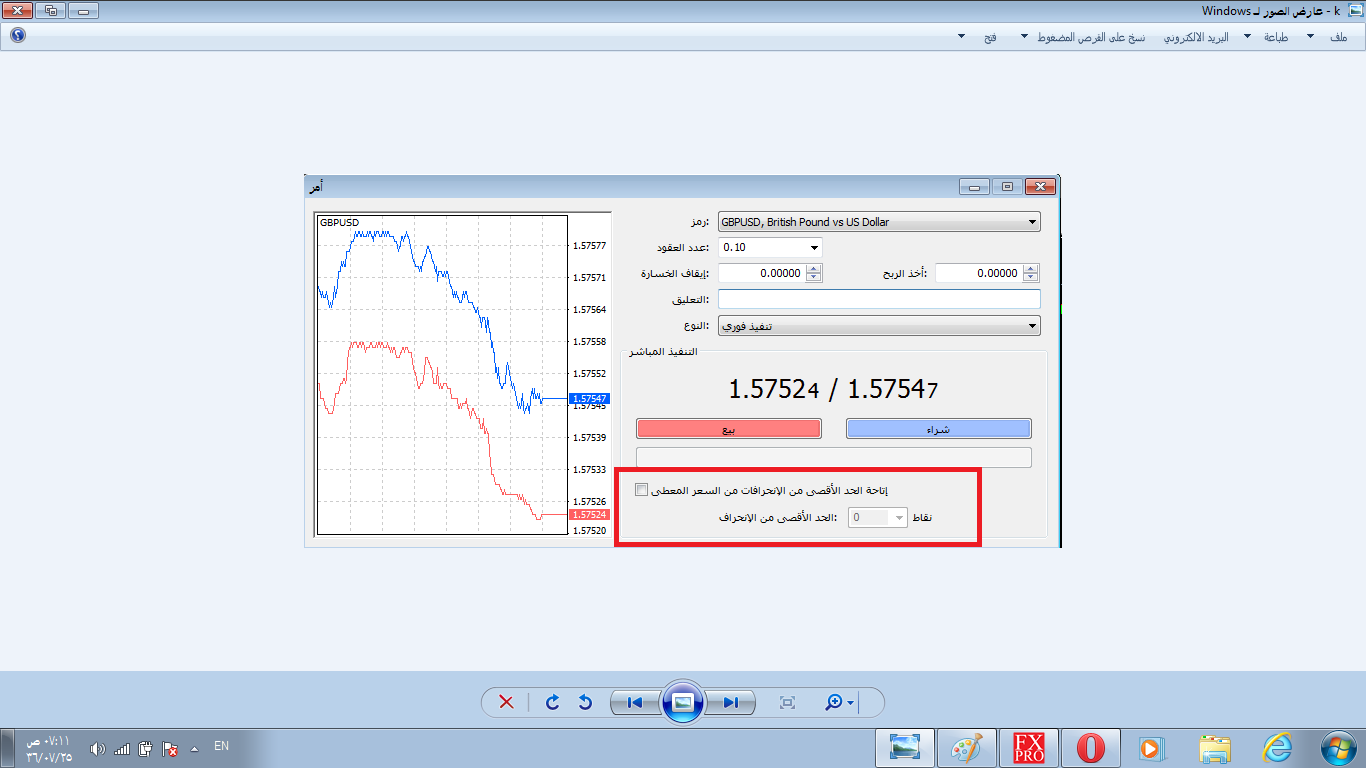Open the FxPro application on the taskbar
The height and width of the screenshot is (768, 1366).
pyautogui.click(x=1029, y=748)
